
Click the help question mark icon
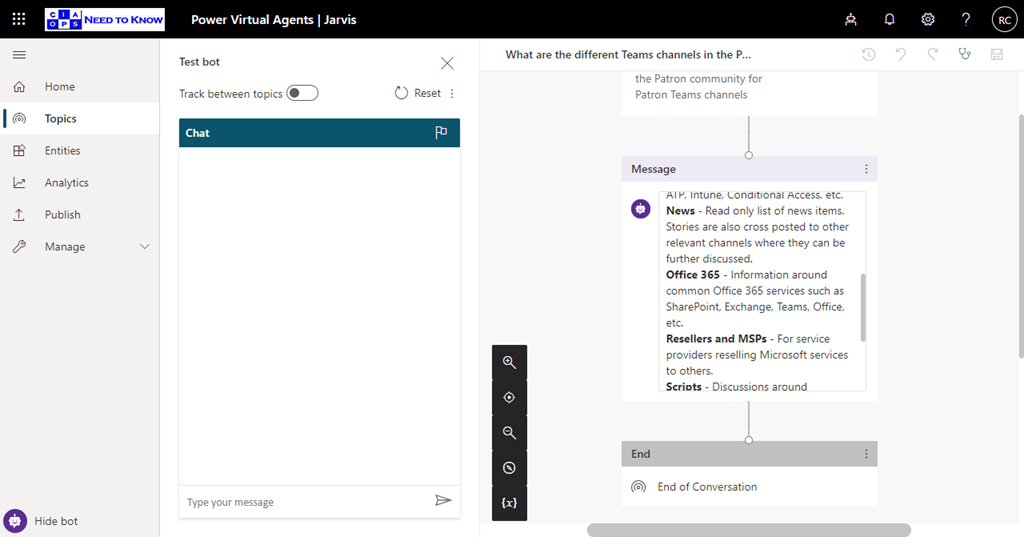(965, 19)
